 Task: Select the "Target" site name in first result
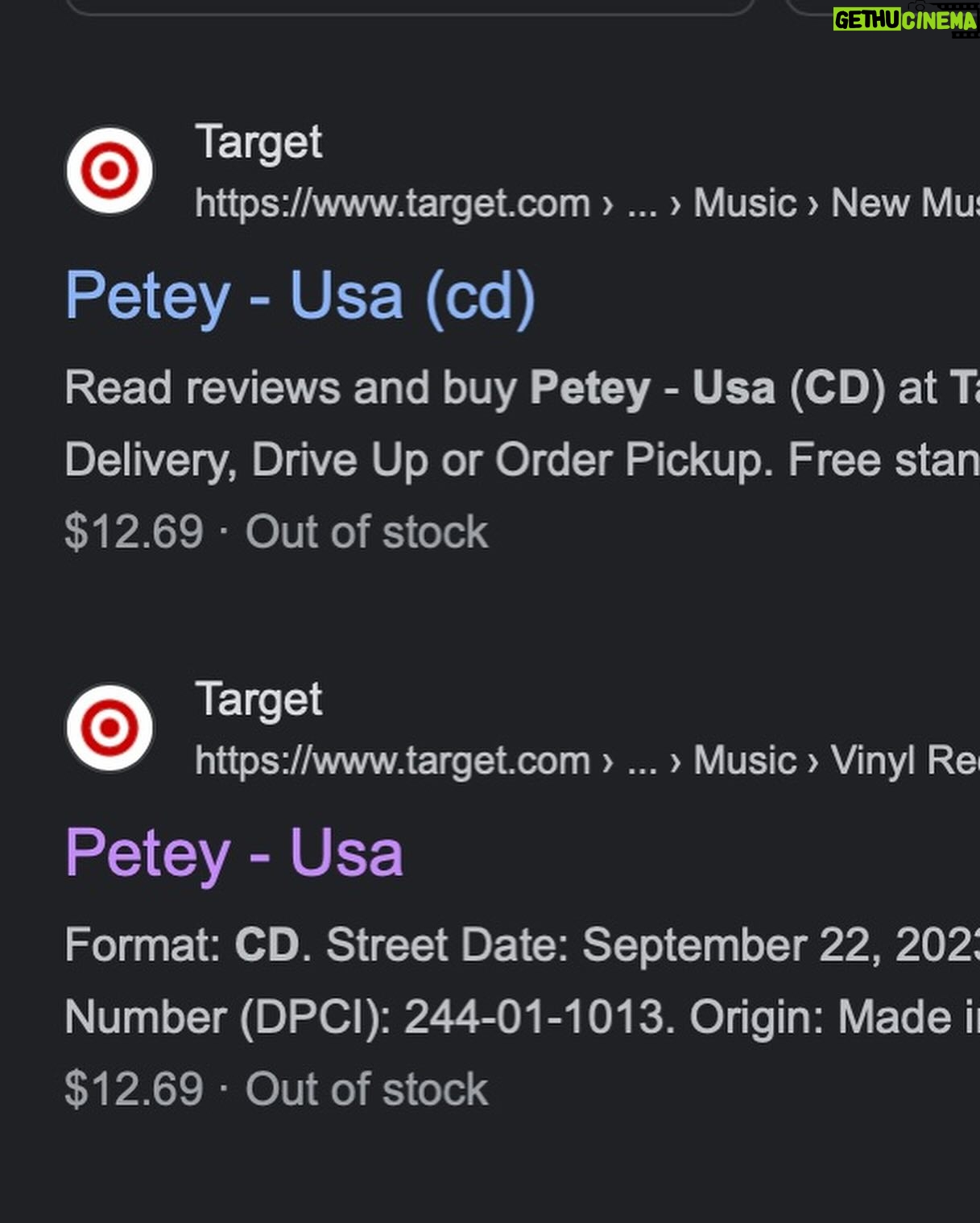(258, 143)
